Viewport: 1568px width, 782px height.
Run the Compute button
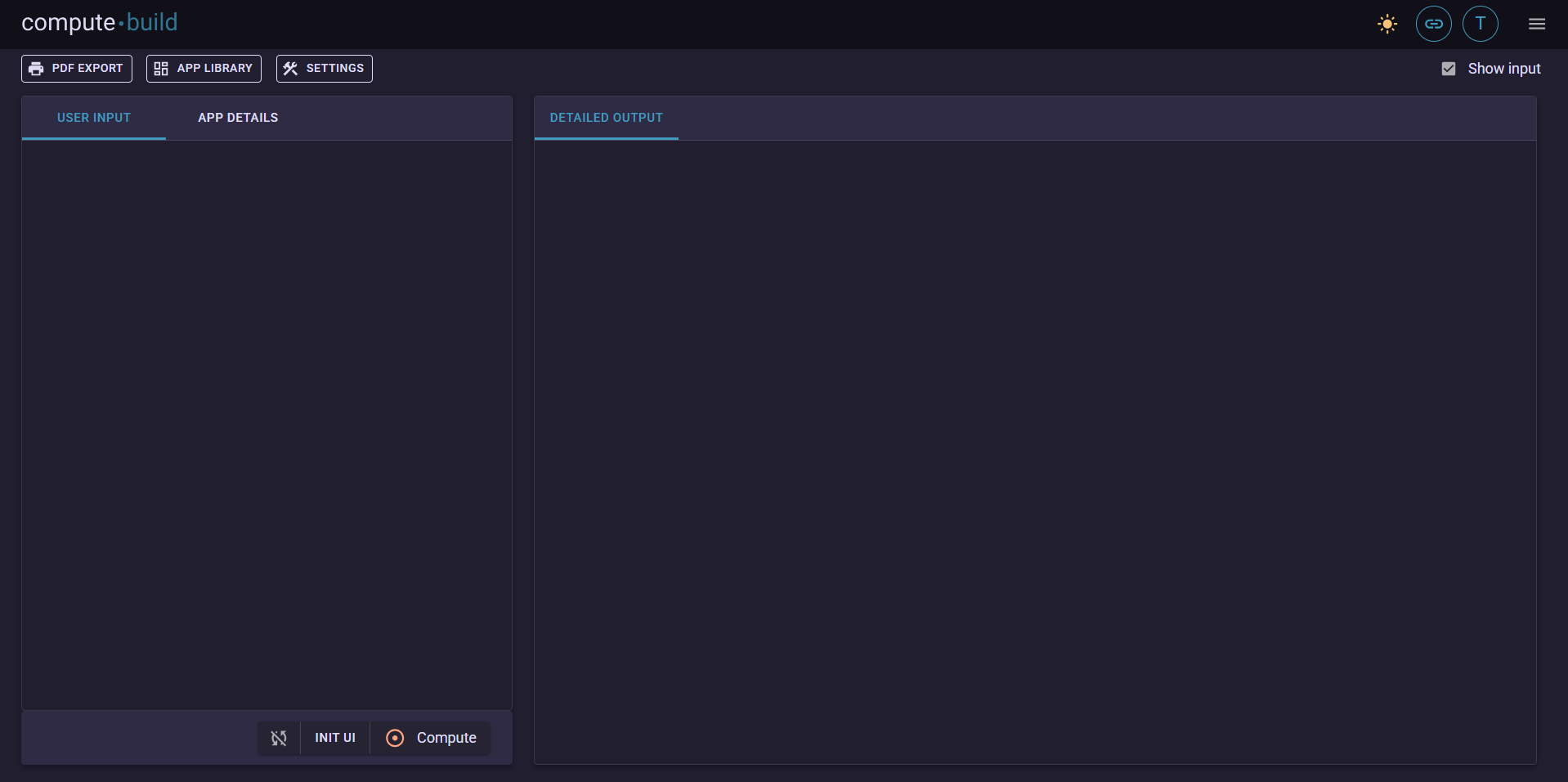pos(432,738)
